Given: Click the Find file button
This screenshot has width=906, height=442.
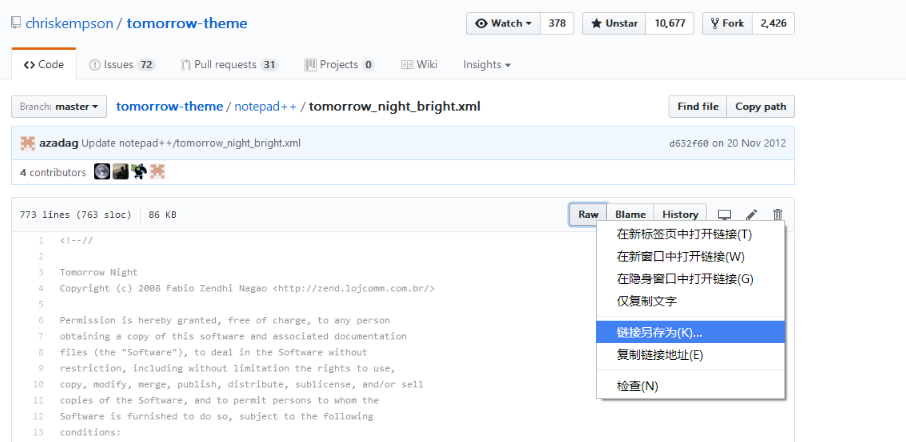Looking at the screenshot, I should [x=698, y=106].
